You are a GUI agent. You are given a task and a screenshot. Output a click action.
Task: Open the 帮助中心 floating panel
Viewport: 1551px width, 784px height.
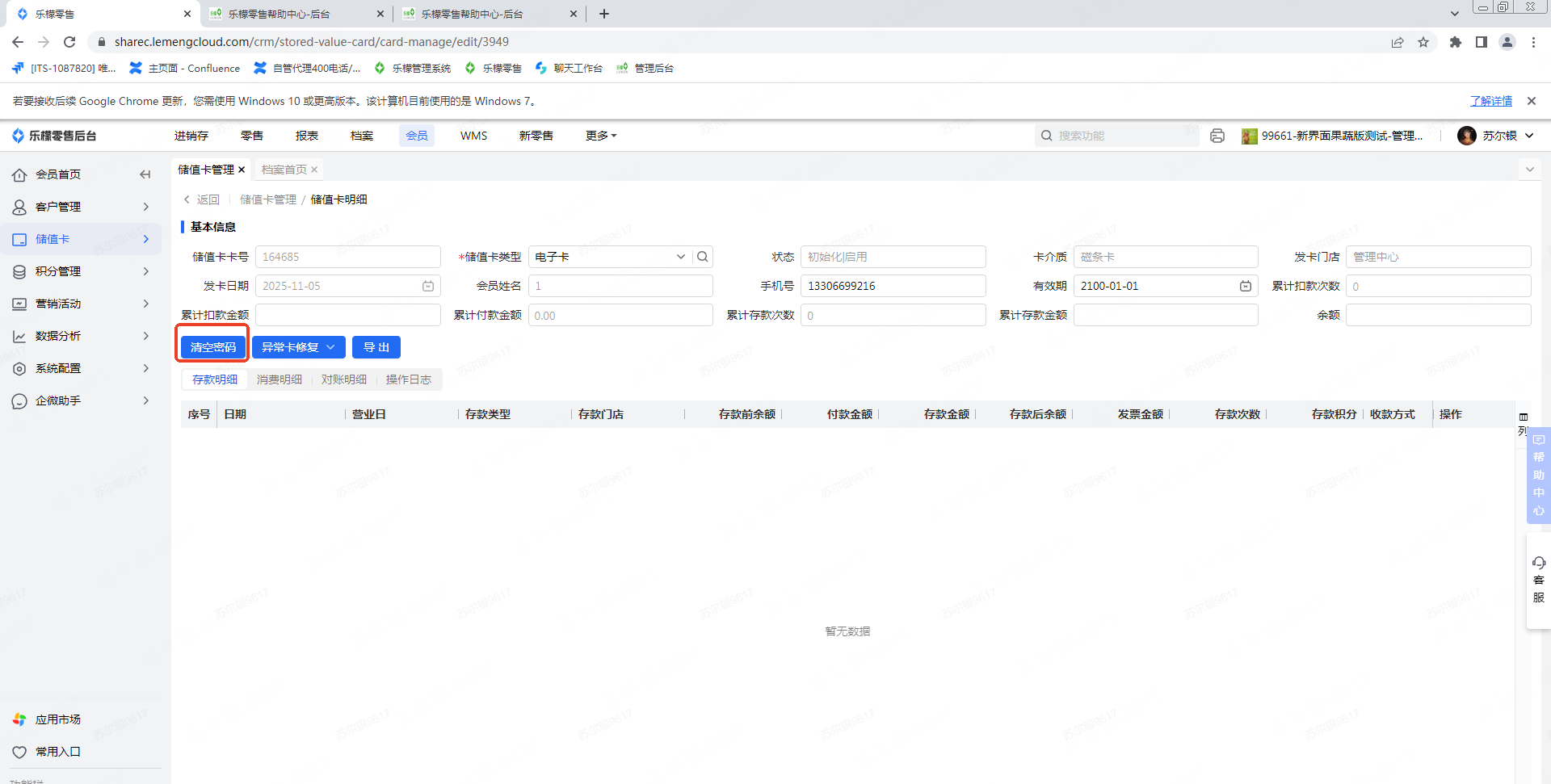pos(1539,476)
